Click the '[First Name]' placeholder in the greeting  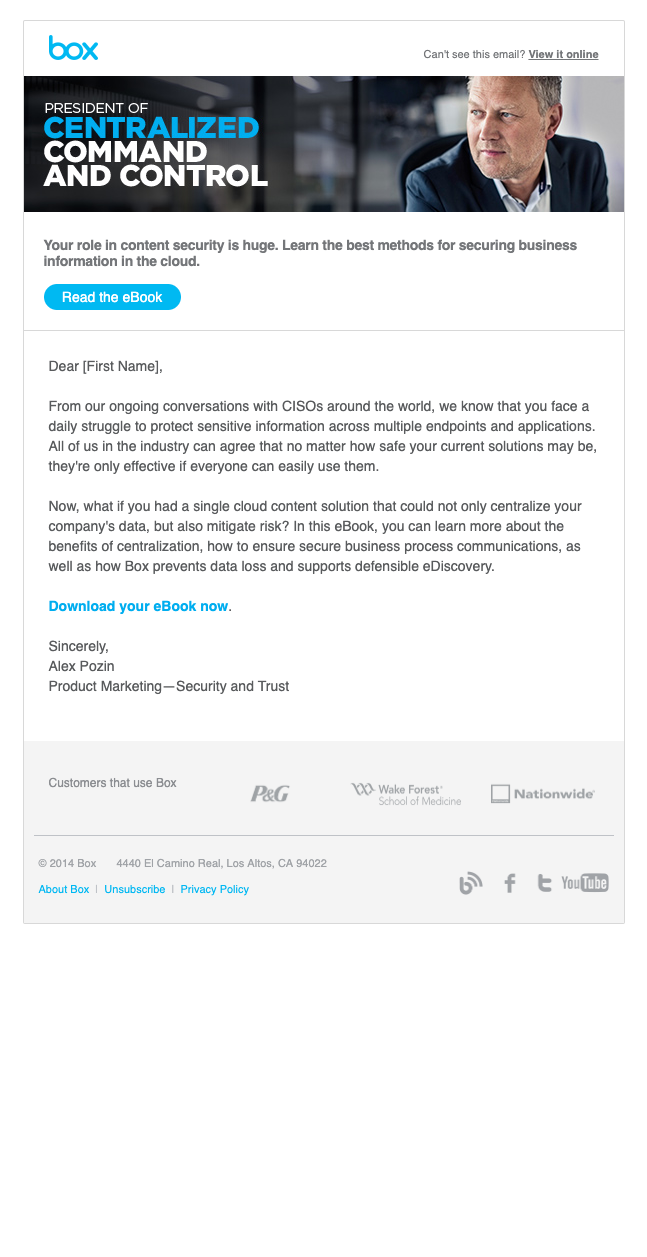click(121, 367)
